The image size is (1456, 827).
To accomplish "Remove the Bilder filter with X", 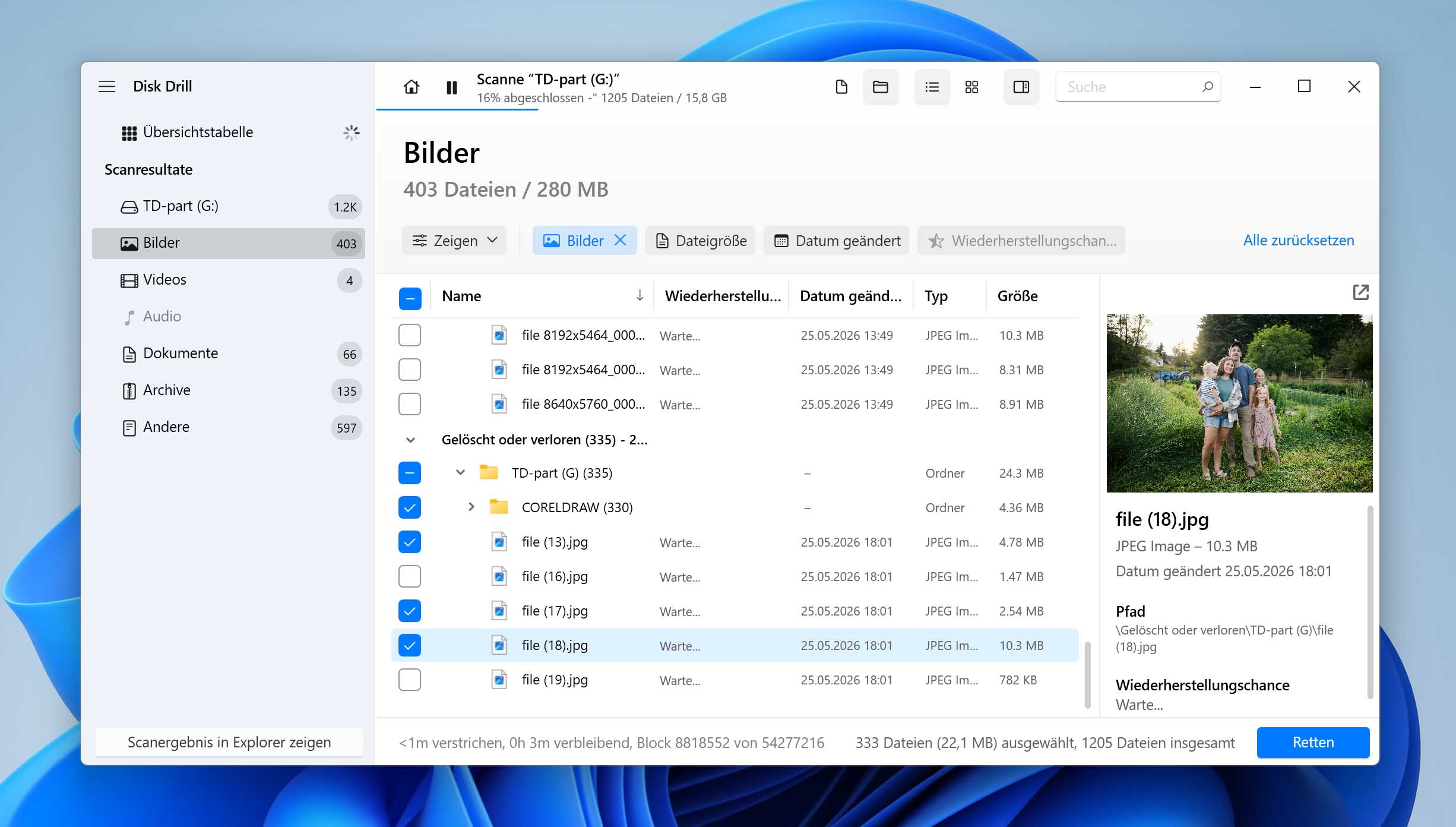I will click(620, 240).
